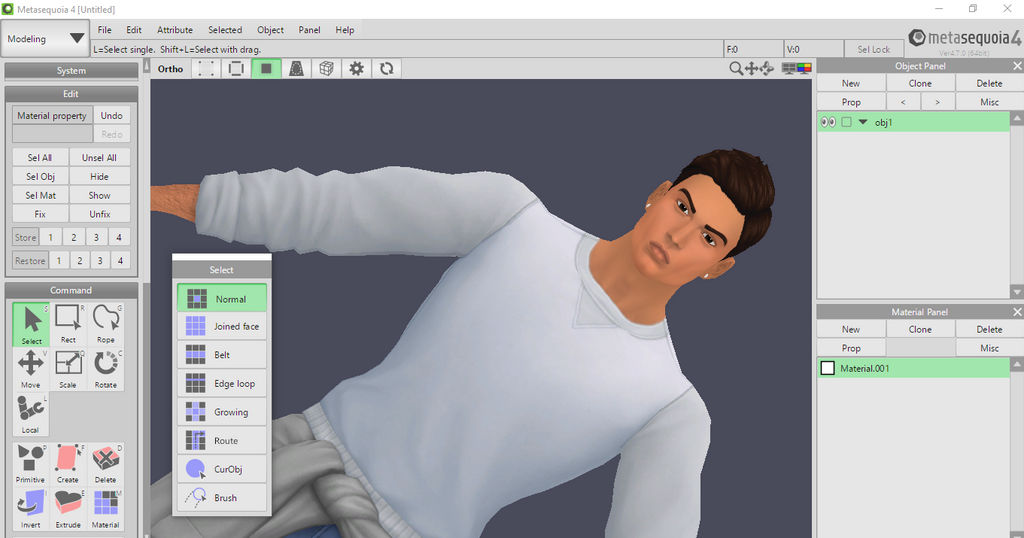The image size is (1024, 538).
Task: Choose the Delete command tool
Action: pyautogui.click(x=105, y=464)
